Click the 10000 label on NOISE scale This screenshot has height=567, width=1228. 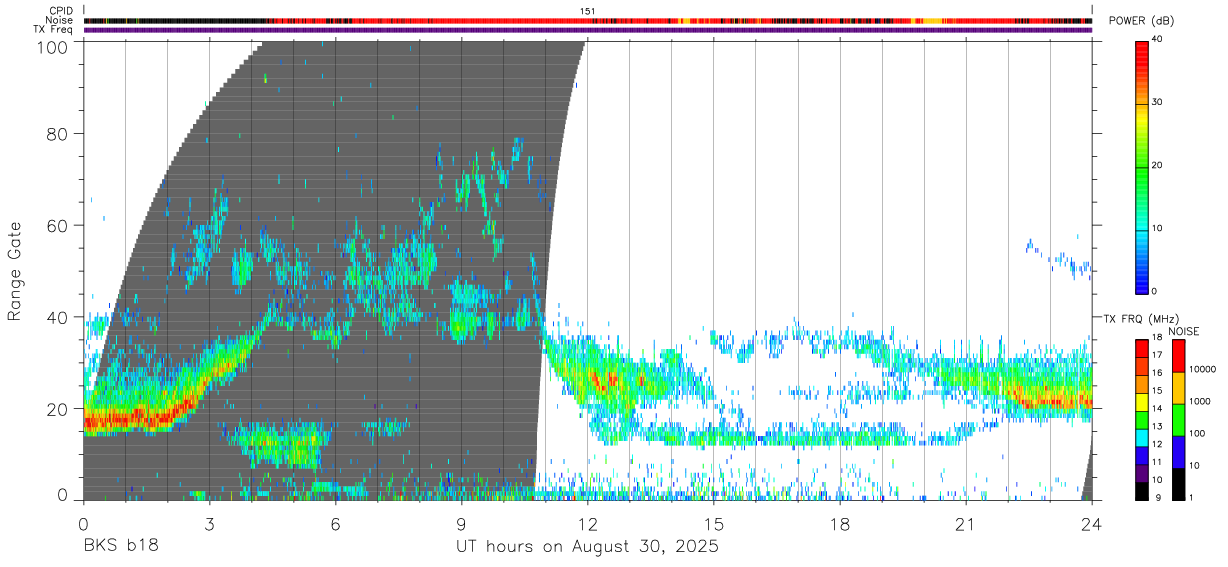click(x=1203, y=369)
